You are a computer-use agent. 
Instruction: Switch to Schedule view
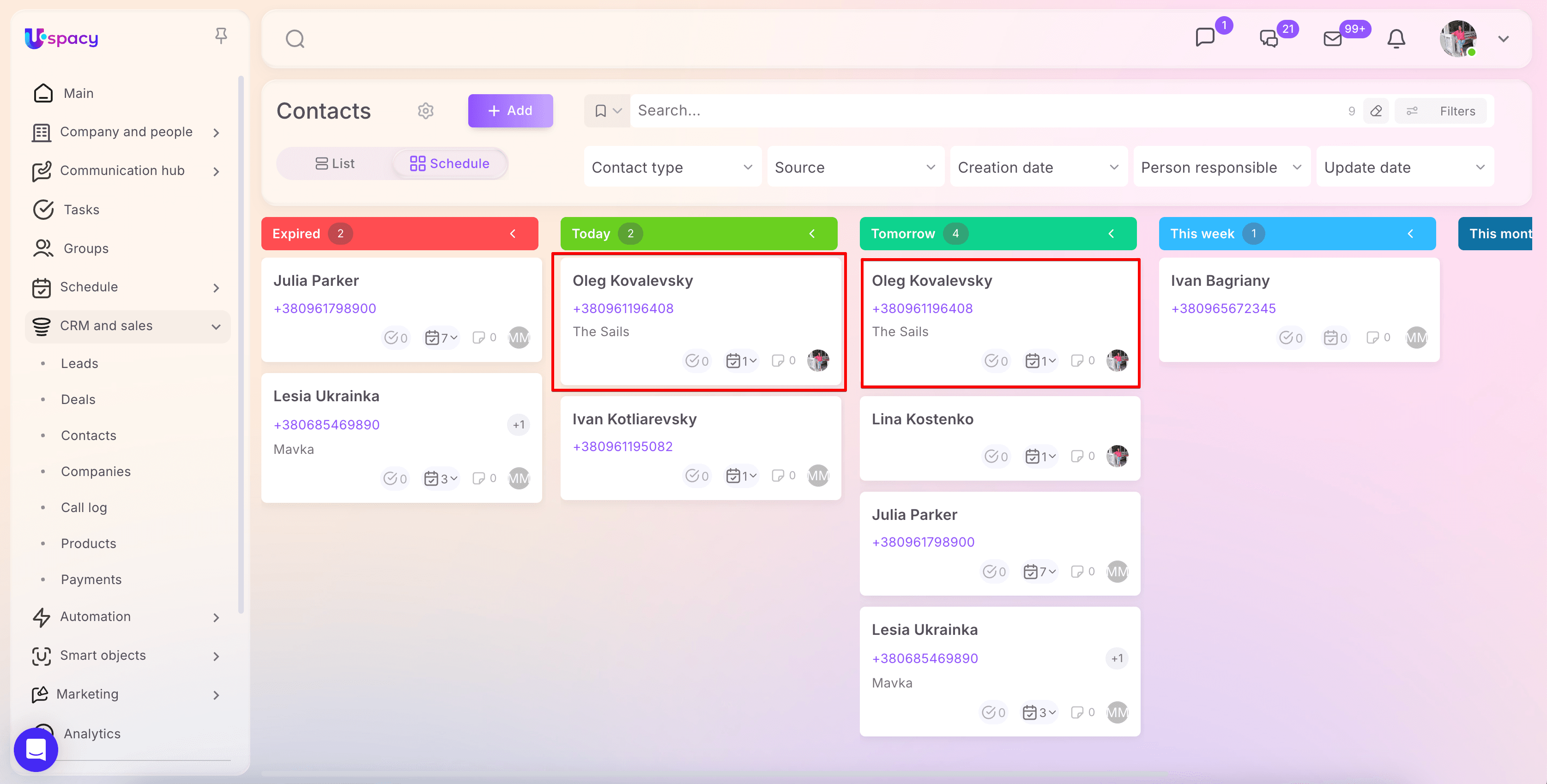coord(450,163)
